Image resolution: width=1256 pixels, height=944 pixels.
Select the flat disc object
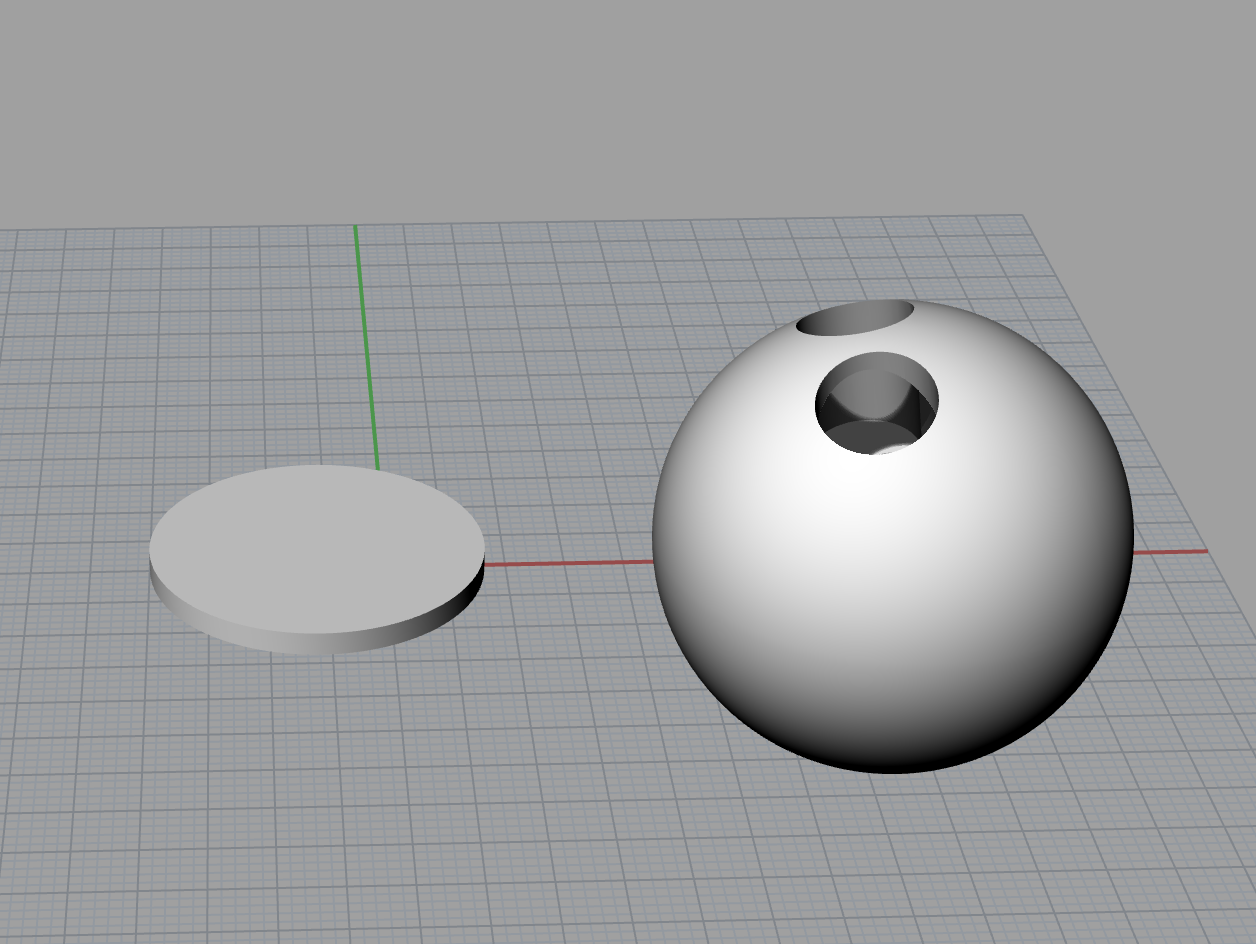(x=317, y=559)
